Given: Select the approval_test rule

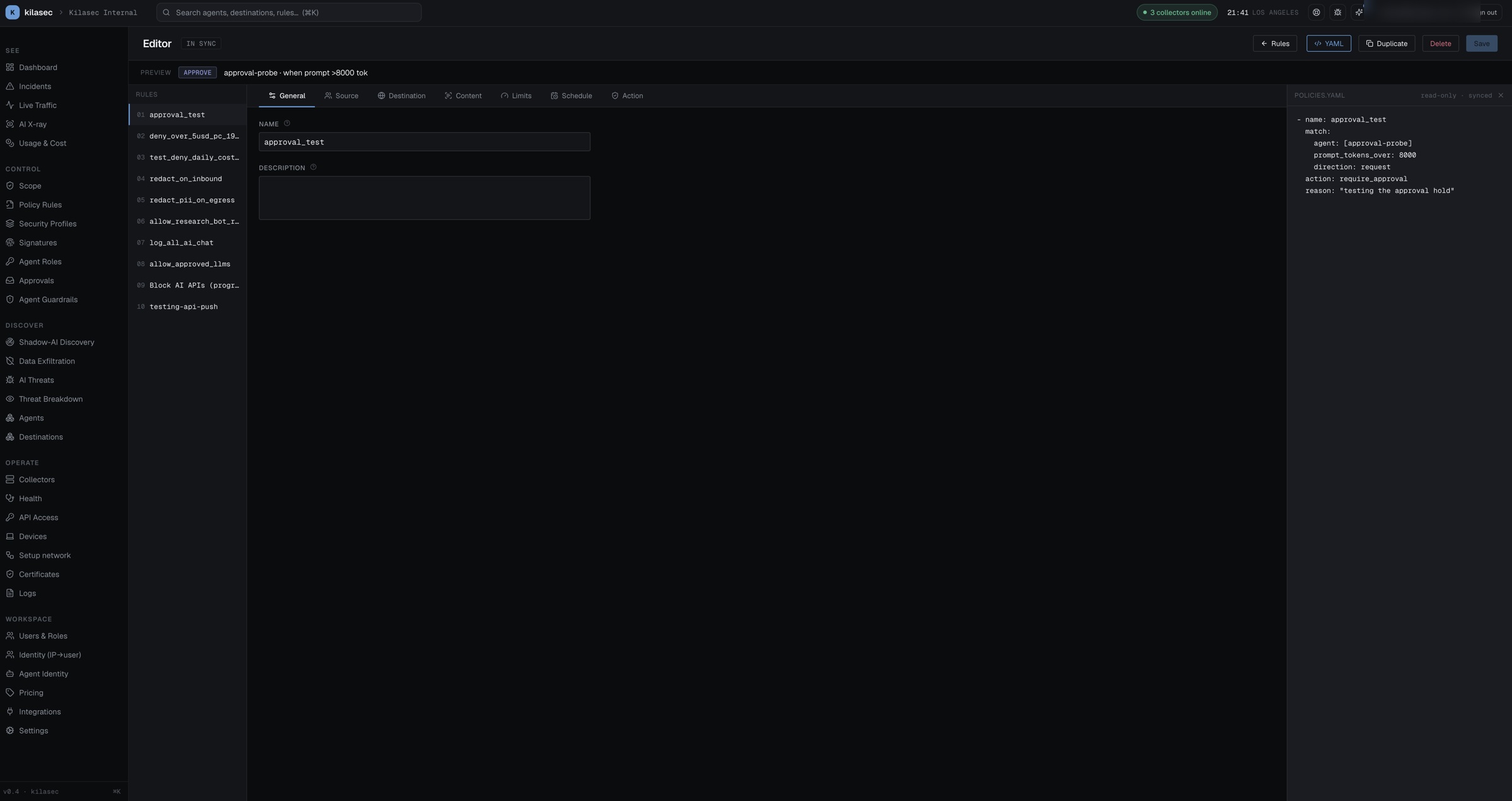Looking at the screenshot, I should pos(188,115).
